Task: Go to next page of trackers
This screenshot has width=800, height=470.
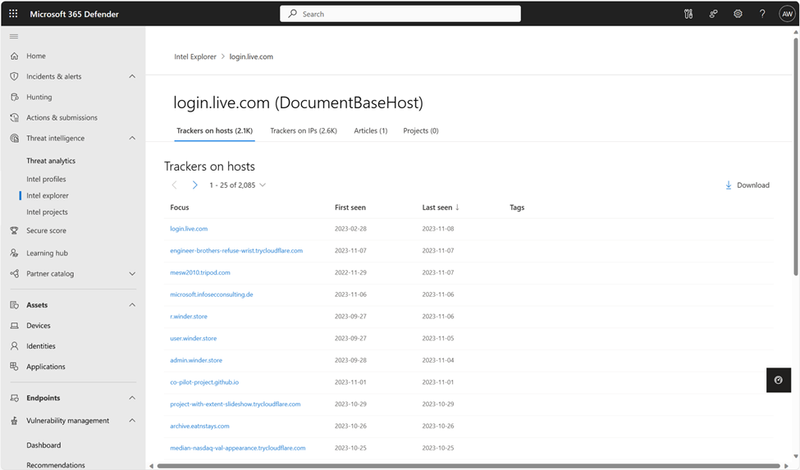Action: click(194, 185)
